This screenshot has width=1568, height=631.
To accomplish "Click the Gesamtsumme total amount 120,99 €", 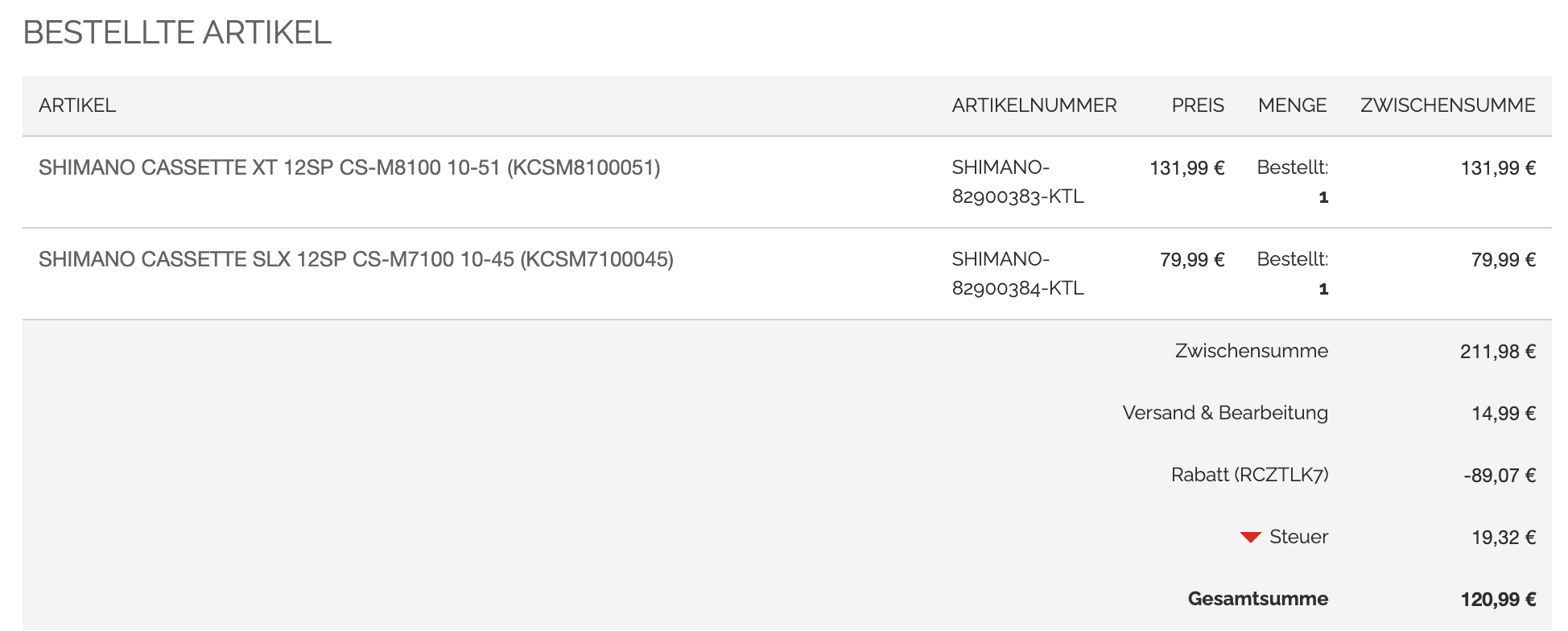I will coord(1498,600).
